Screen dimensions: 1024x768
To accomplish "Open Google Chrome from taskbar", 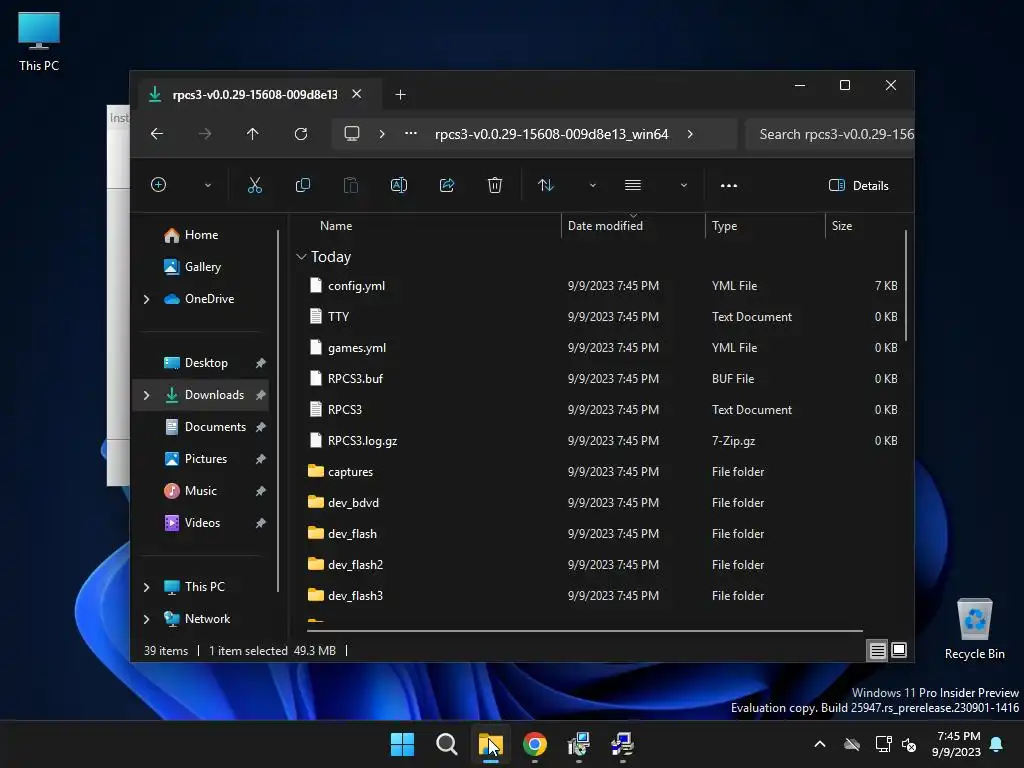I will click(x=535, y=744).
